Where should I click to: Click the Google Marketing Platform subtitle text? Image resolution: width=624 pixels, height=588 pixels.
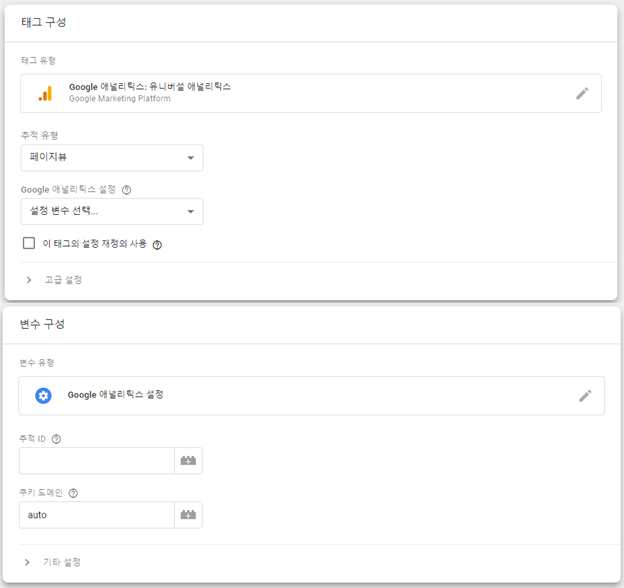coord(120,99)
